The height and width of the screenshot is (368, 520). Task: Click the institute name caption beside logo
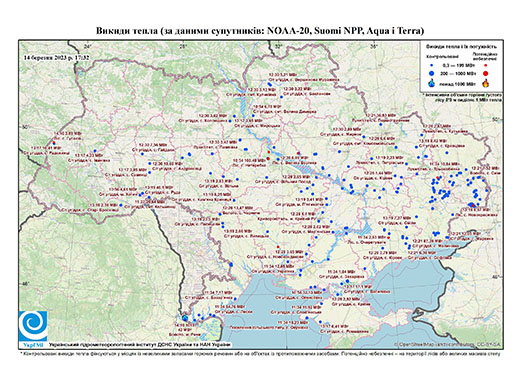pos(140,344)
